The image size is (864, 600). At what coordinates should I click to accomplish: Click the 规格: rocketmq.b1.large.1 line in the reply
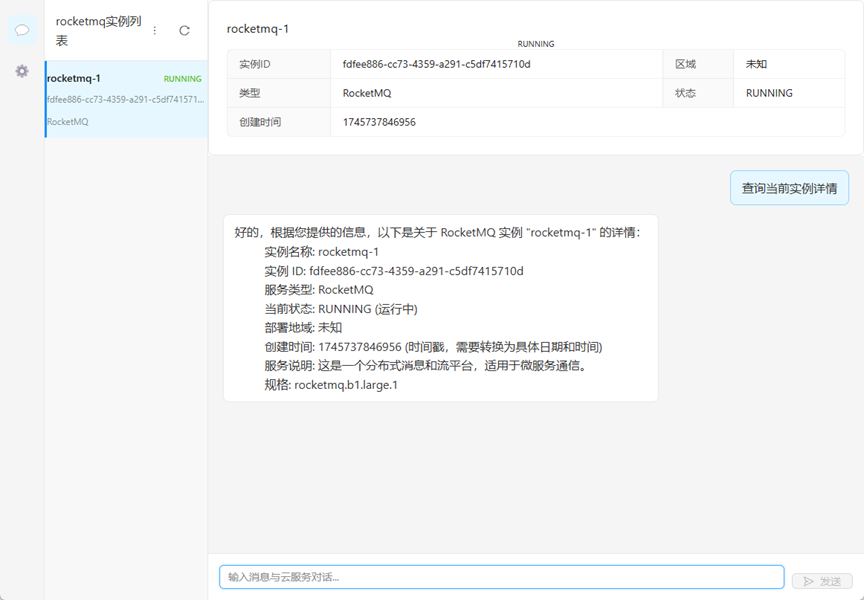point(331,385)
